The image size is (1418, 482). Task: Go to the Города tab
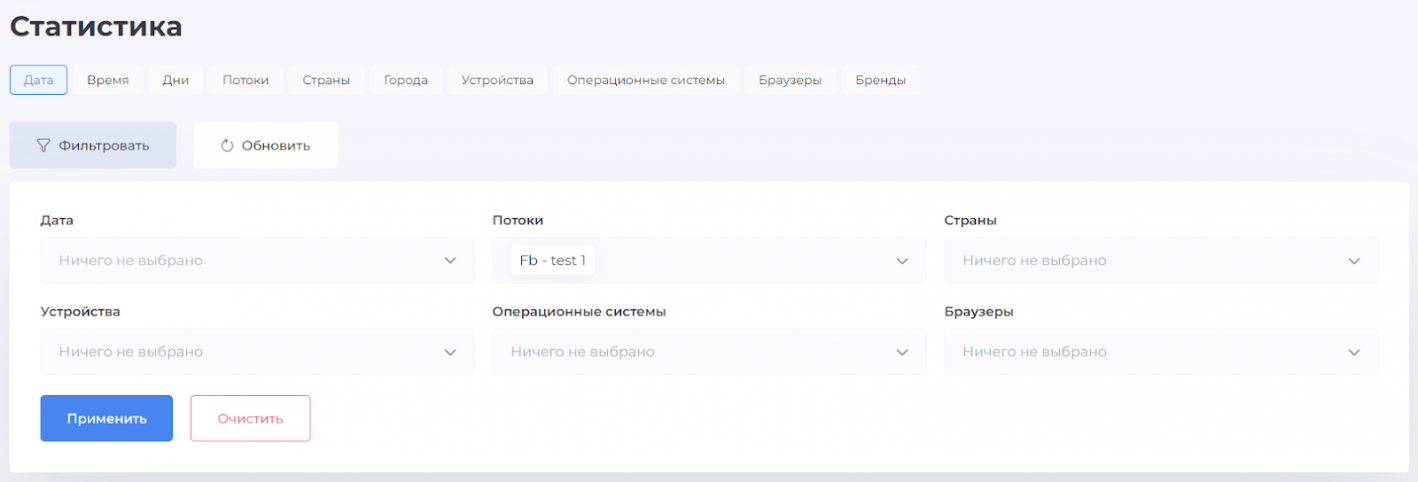406,80
